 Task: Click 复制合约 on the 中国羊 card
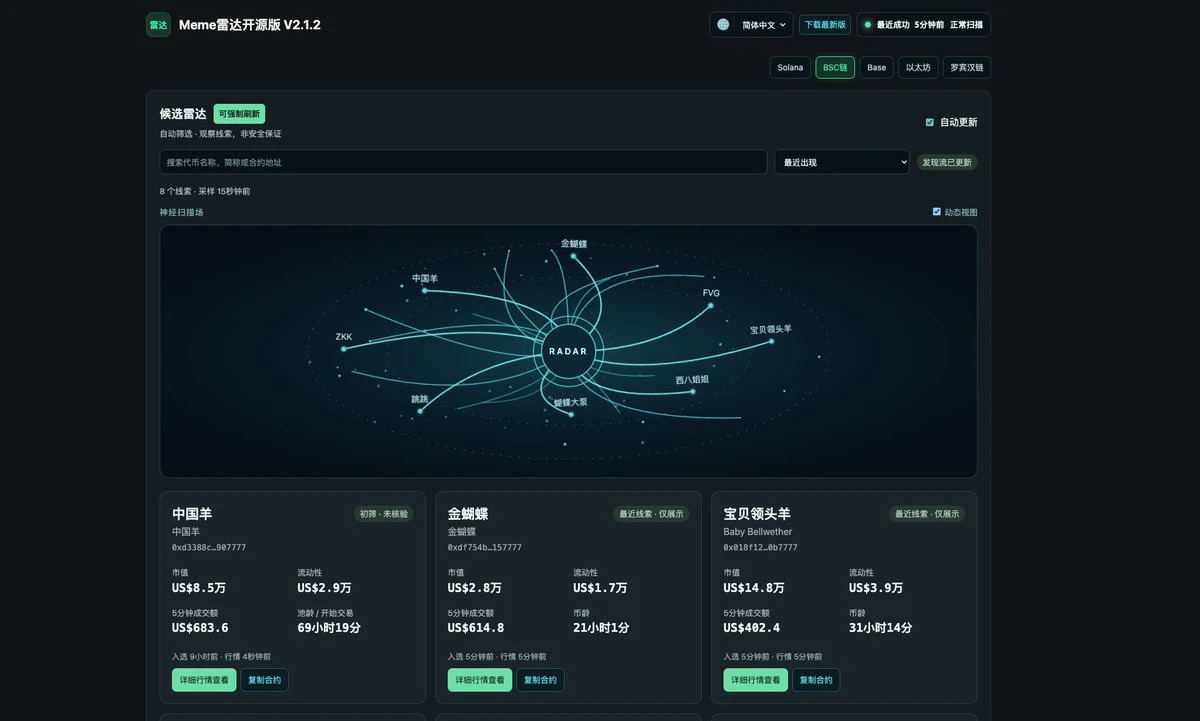pyautogui.click(x=264, y=680)
